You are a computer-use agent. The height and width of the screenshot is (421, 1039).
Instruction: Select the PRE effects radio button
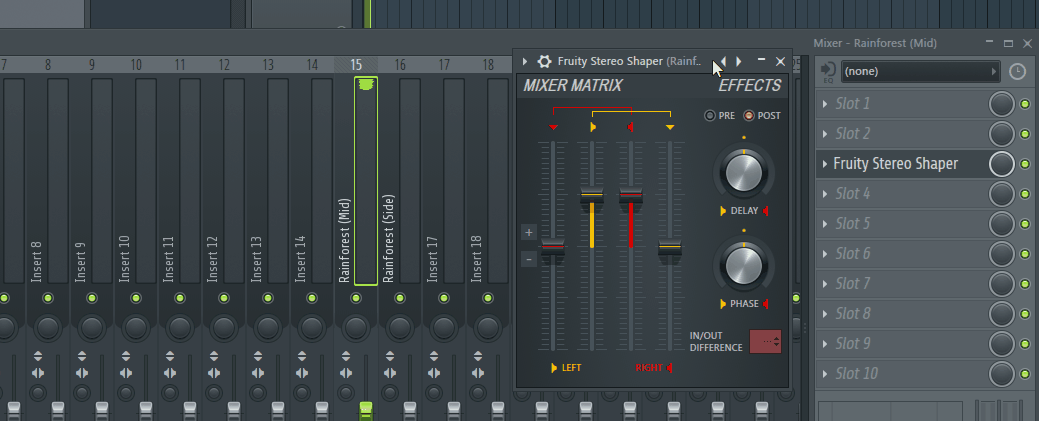[x=710, y=115]
